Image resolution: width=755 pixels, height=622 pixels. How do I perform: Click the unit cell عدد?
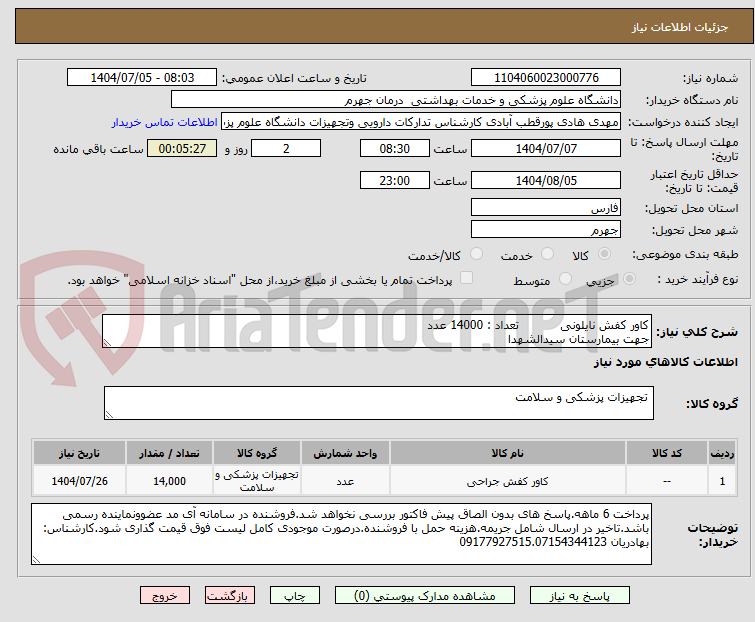coord(345,481)
